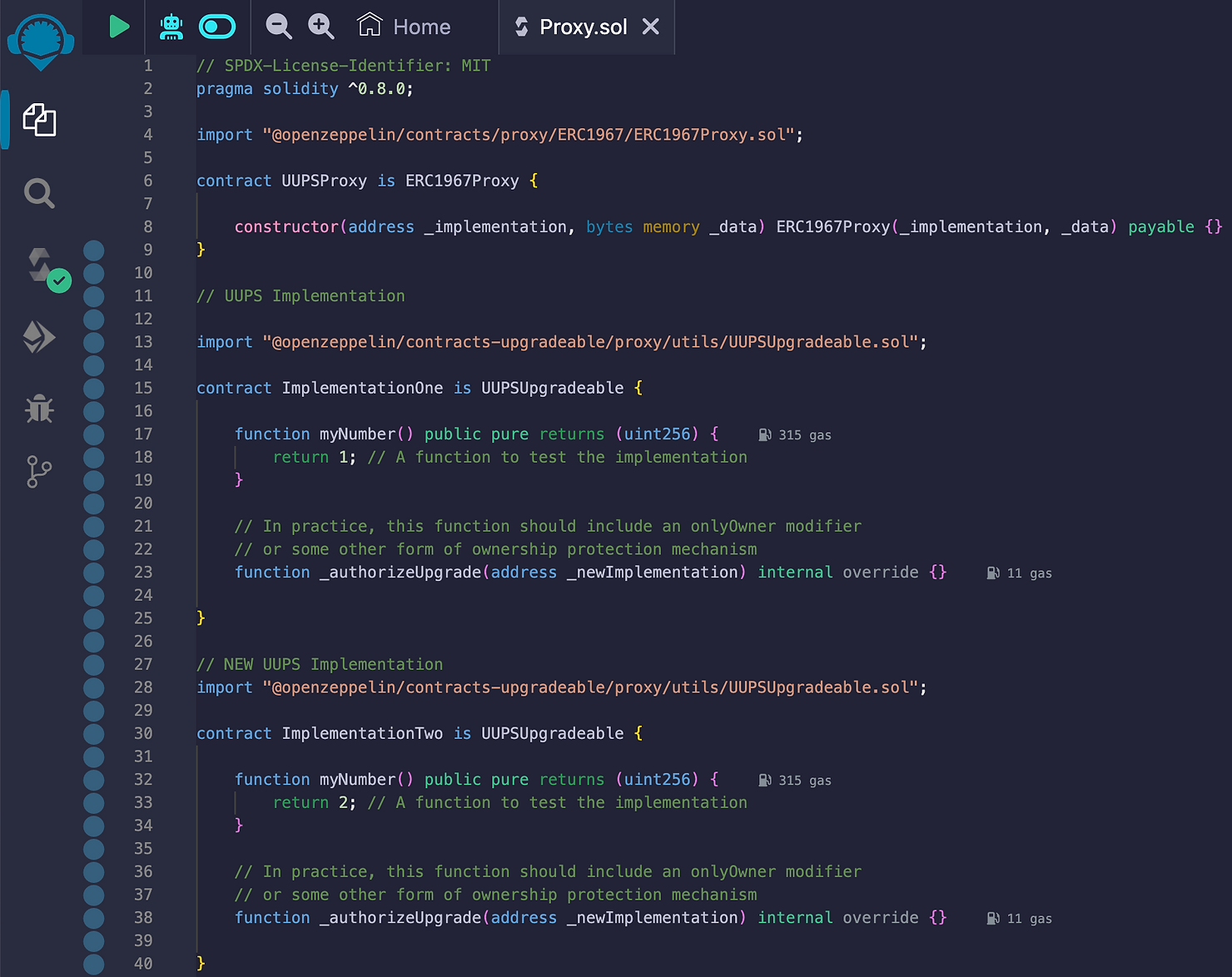The height and width of the screenshot is (977, 1232).
Task: Click the "11 gas" estimate on line 38
Action: pyautogui.click(x=1030, y=918)
